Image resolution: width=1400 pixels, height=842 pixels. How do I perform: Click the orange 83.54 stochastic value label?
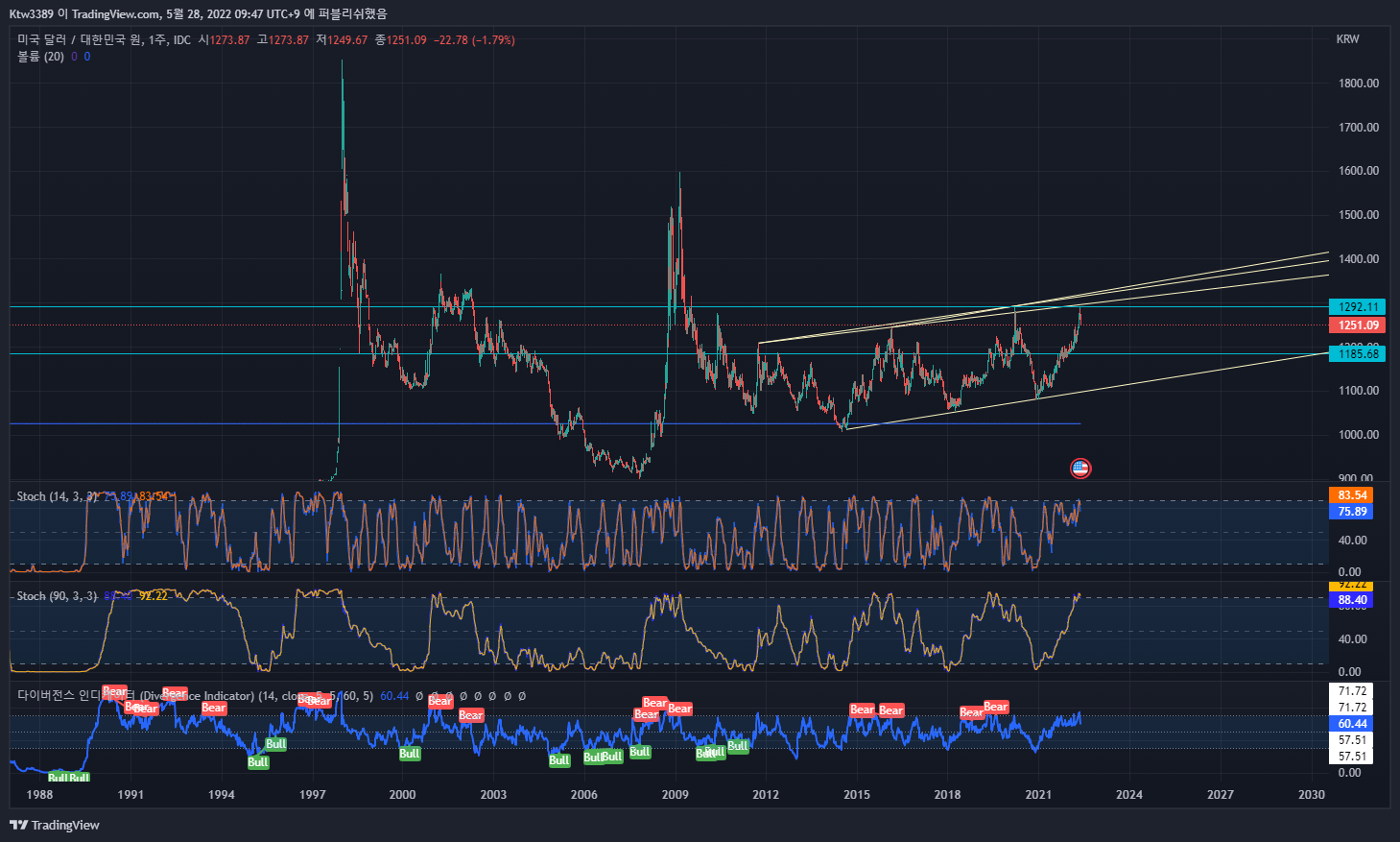(1351, 495)
